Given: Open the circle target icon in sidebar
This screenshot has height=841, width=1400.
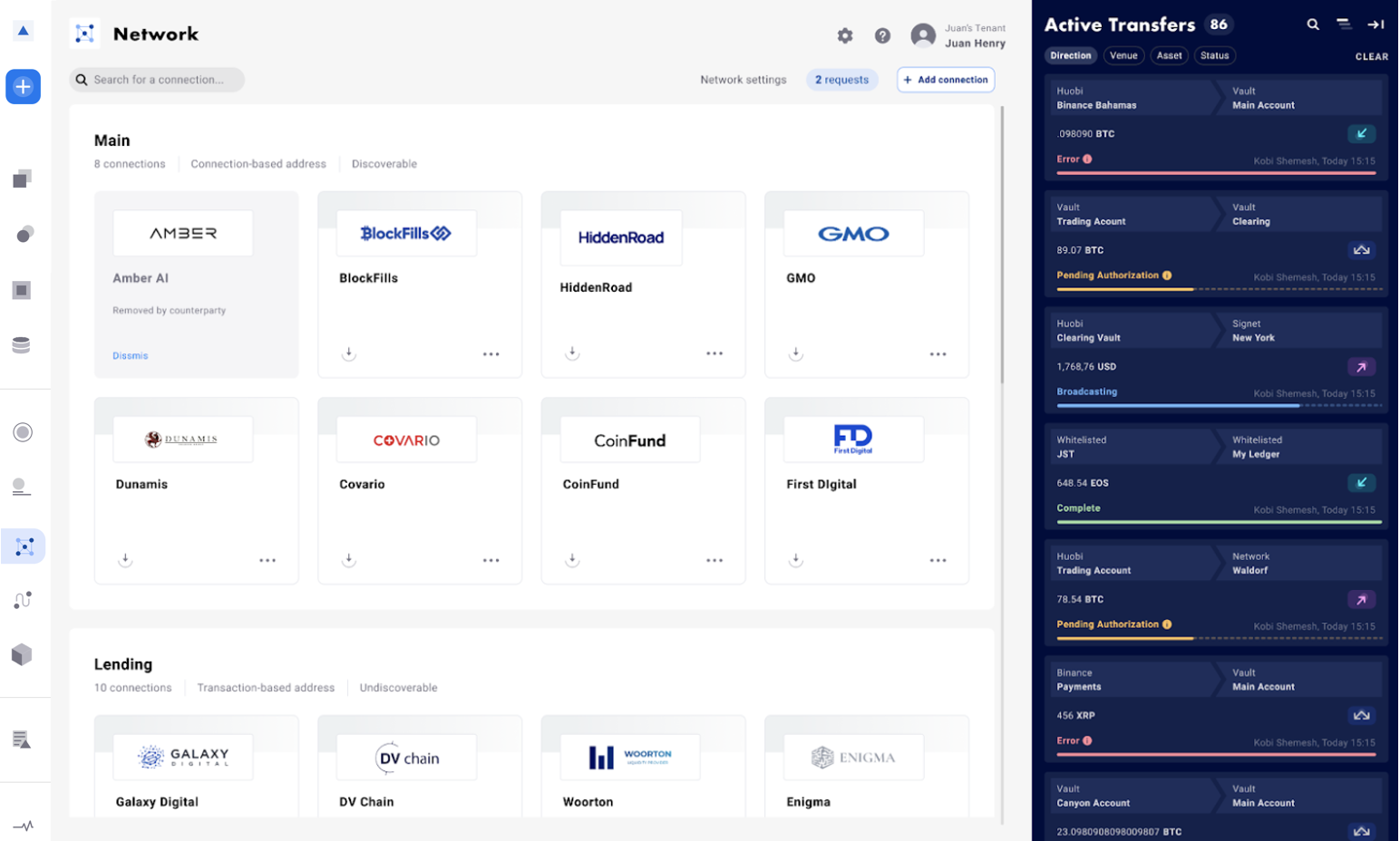Looking at the screenshot, I should click(x=23, y=432).
